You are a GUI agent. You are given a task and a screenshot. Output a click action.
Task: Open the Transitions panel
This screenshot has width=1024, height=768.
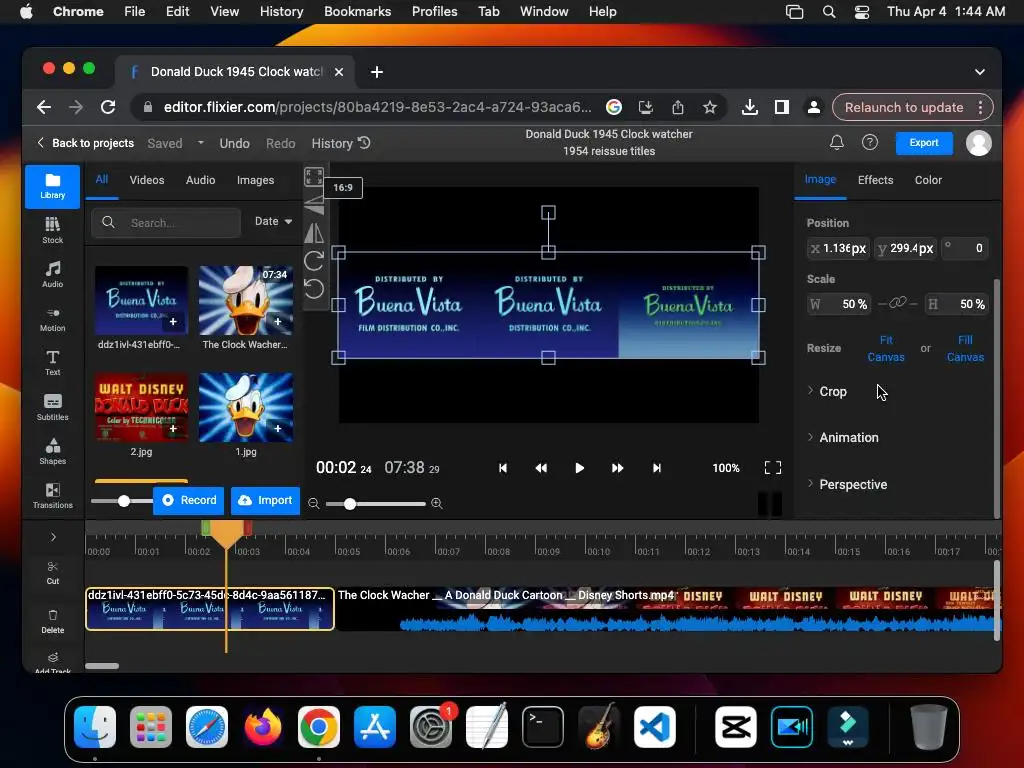click(x=52, y=495)
